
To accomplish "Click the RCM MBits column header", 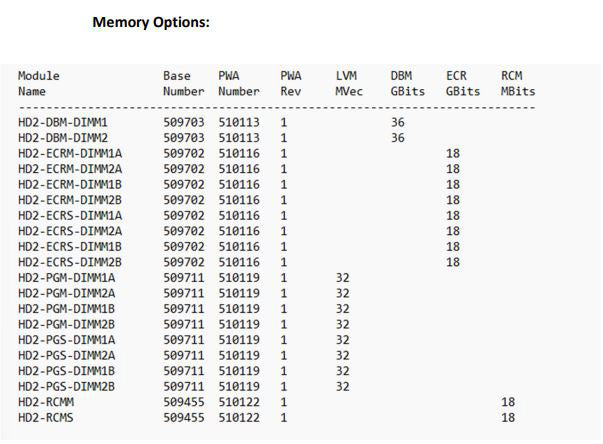I will (517, 83).
